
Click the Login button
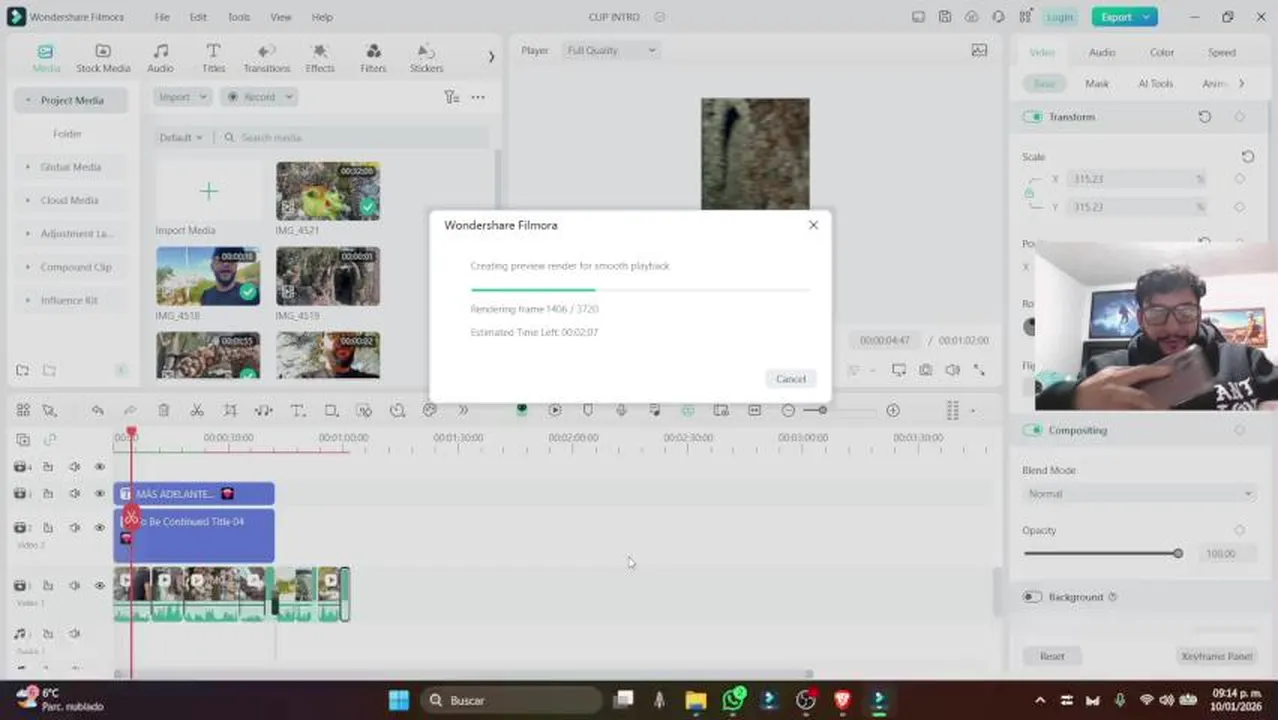[x=1060, y=17]
